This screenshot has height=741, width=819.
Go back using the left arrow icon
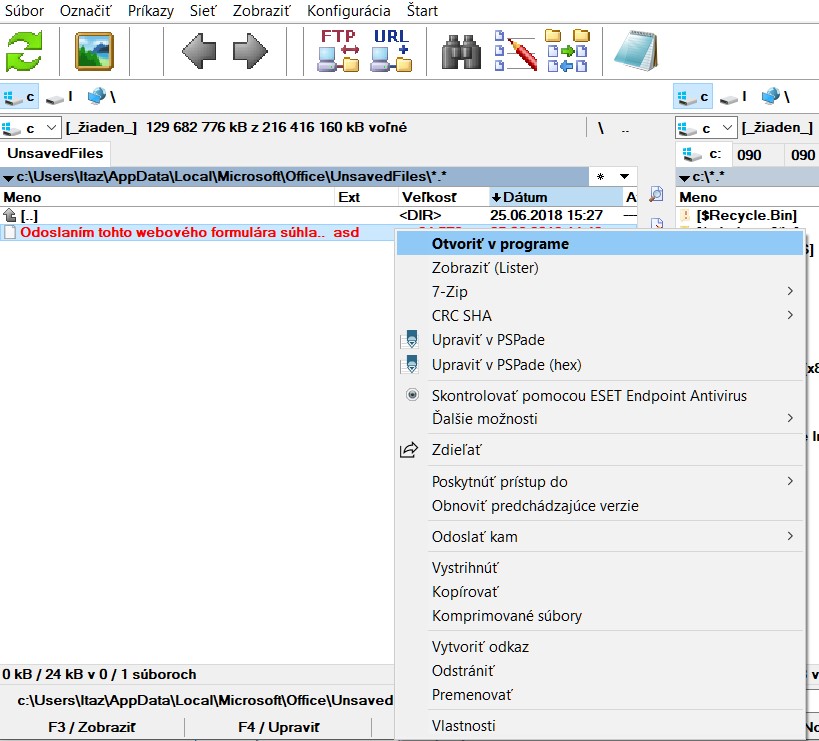coord(199,51)
